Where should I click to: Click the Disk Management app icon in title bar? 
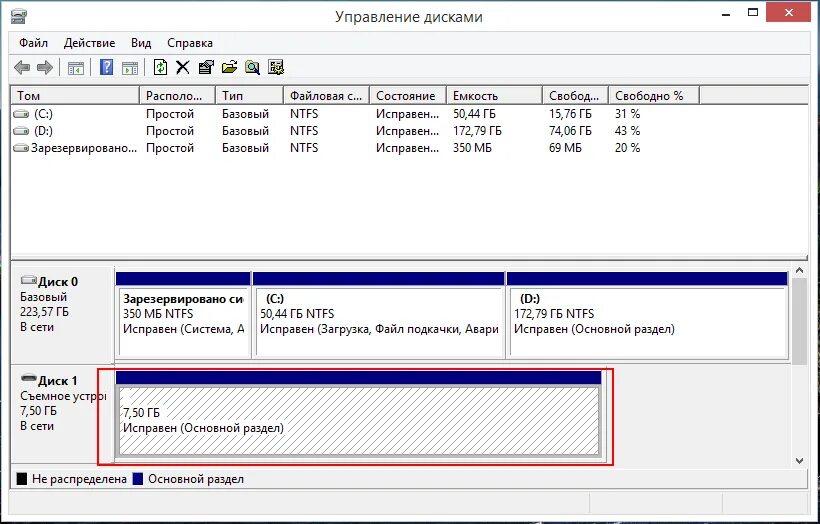click(x=18, y=16)
